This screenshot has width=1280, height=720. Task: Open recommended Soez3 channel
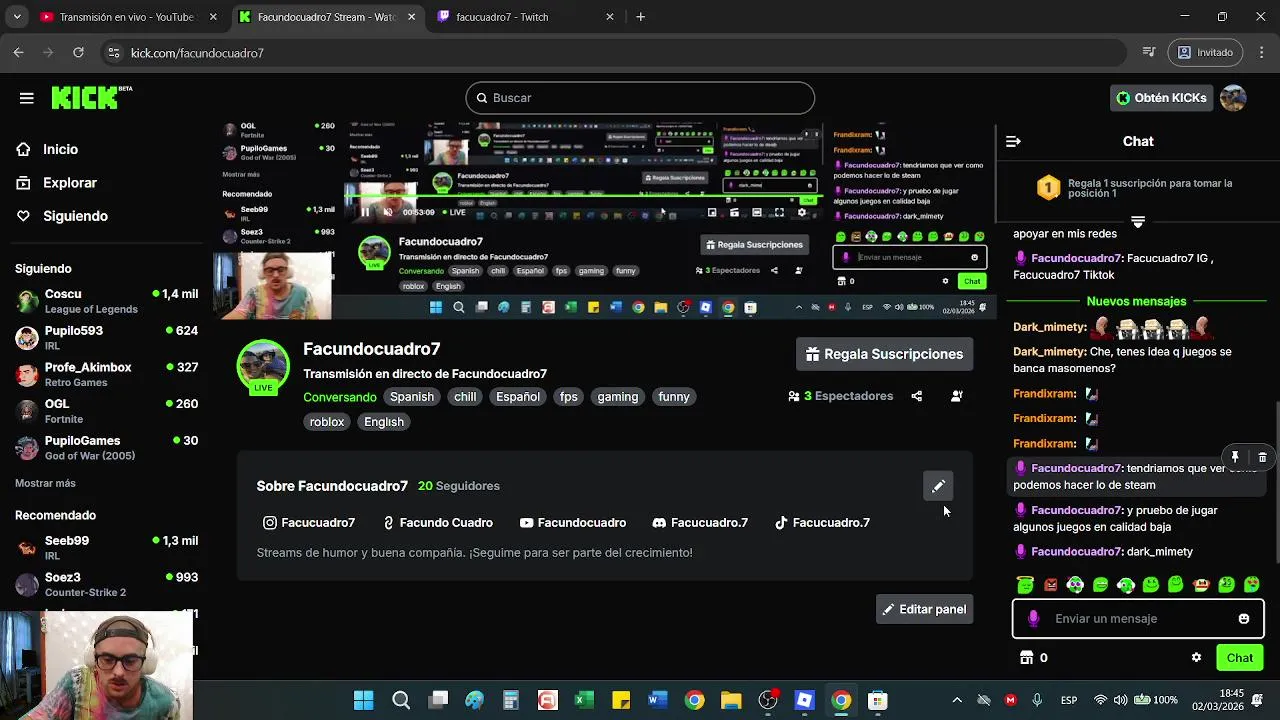click(106, 584)
